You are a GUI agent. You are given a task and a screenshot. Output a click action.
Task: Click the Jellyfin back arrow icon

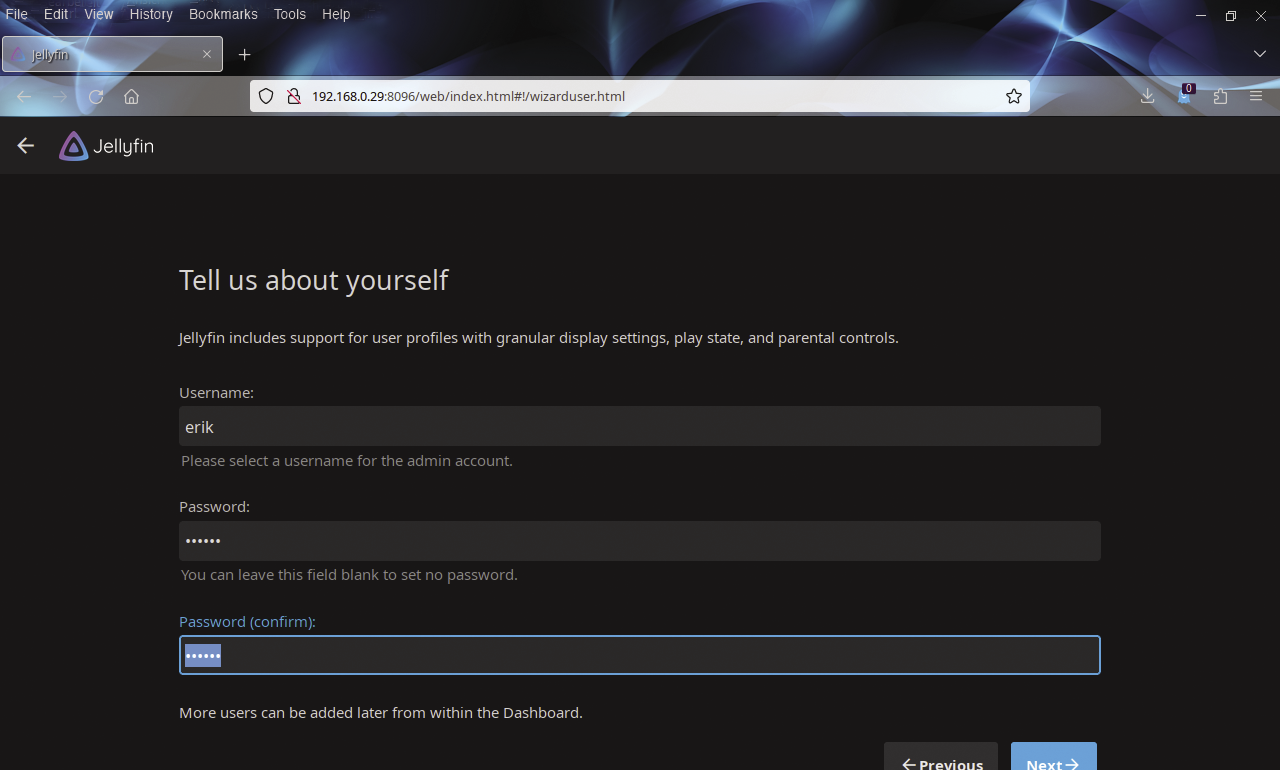26,146
